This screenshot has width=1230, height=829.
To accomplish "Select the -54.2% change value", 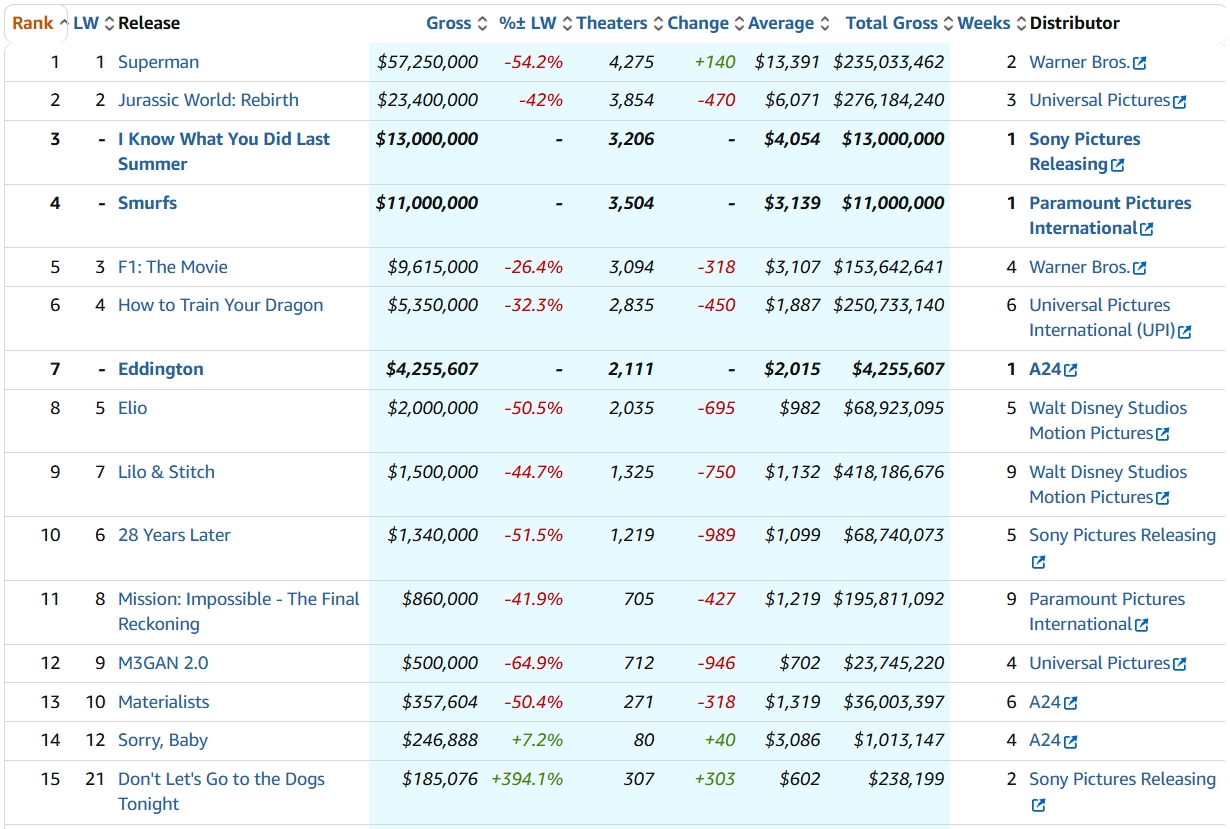I will [534, 62].
